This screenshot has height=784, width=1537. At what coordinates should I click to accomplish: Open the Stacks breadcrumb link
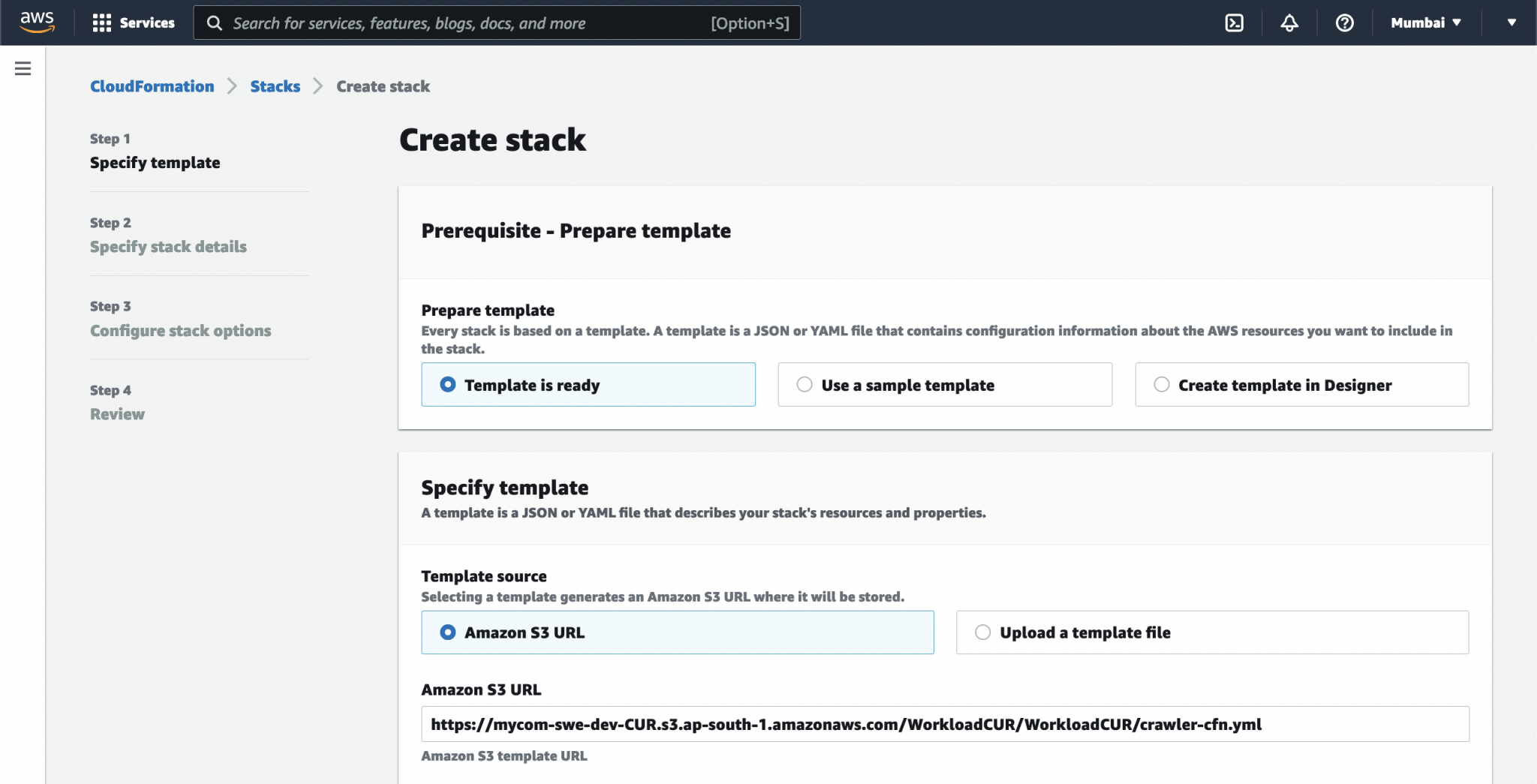[275, 86]
